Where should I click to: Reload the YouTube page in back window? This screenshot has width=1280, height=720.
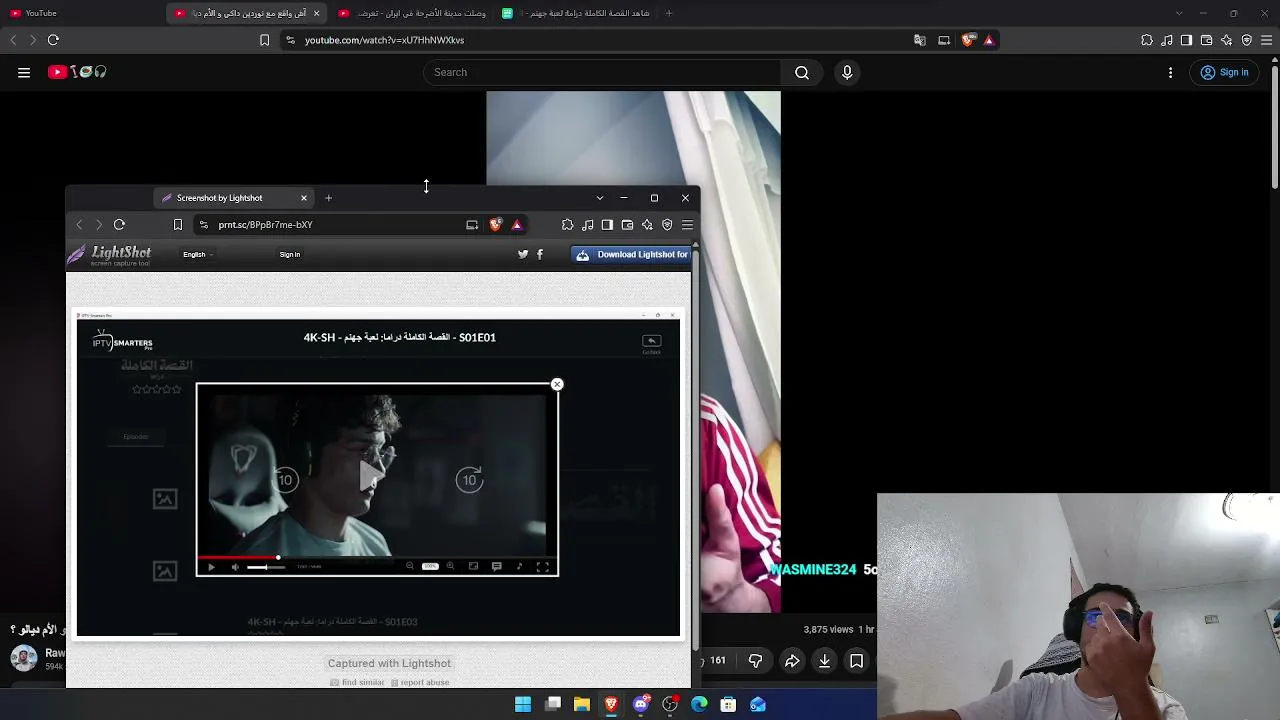pyautogui.click(x=53, y=40)
